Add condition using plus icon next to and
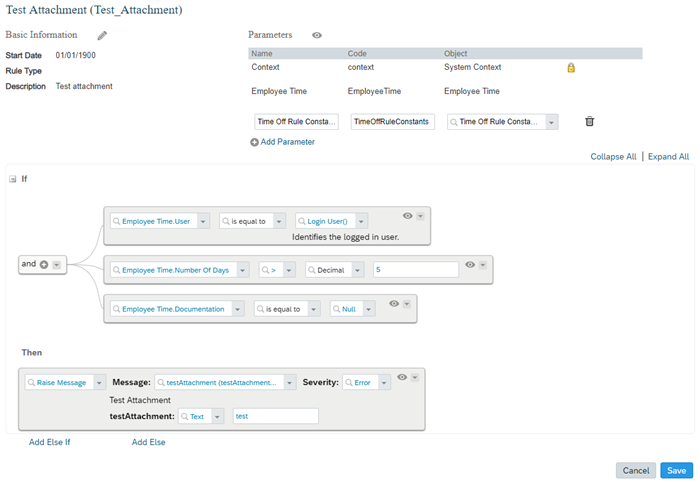Viewport: 700px width, 484px height. (x=44, y=264)
